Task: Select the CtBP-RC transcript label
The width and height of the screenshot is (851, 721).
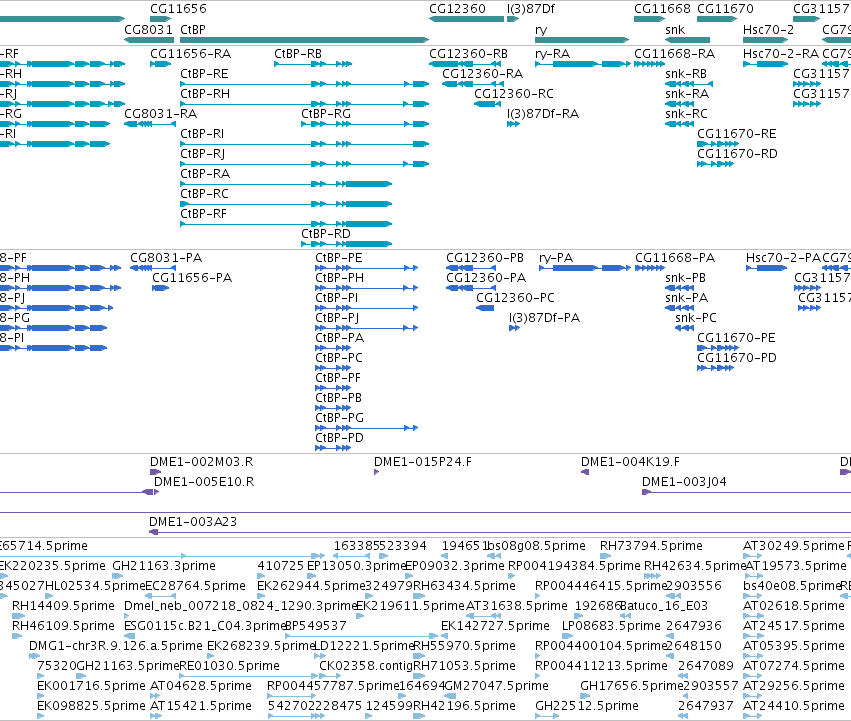Action: tap(205, 194)
